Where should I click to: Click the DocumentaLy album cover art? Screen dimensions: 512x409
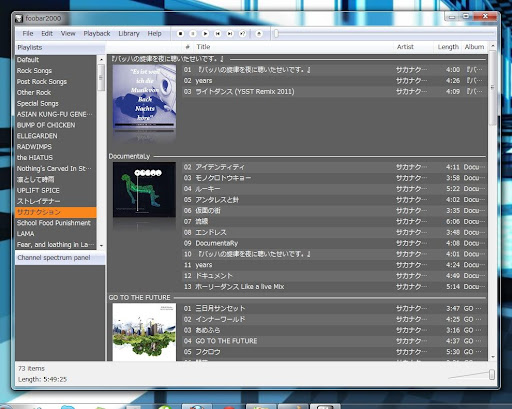pos(144,190)
